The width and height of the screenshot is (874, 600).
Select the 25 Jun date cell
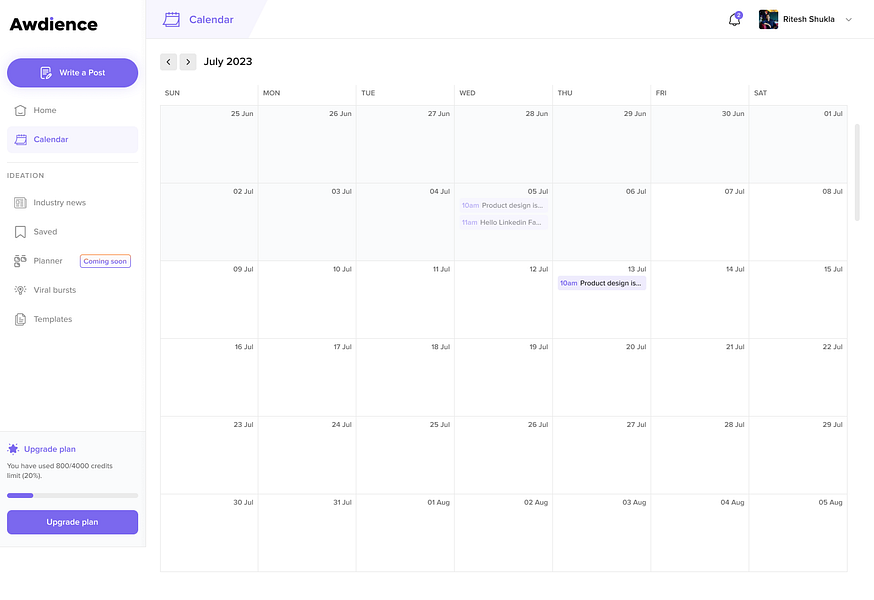point(209,144)
